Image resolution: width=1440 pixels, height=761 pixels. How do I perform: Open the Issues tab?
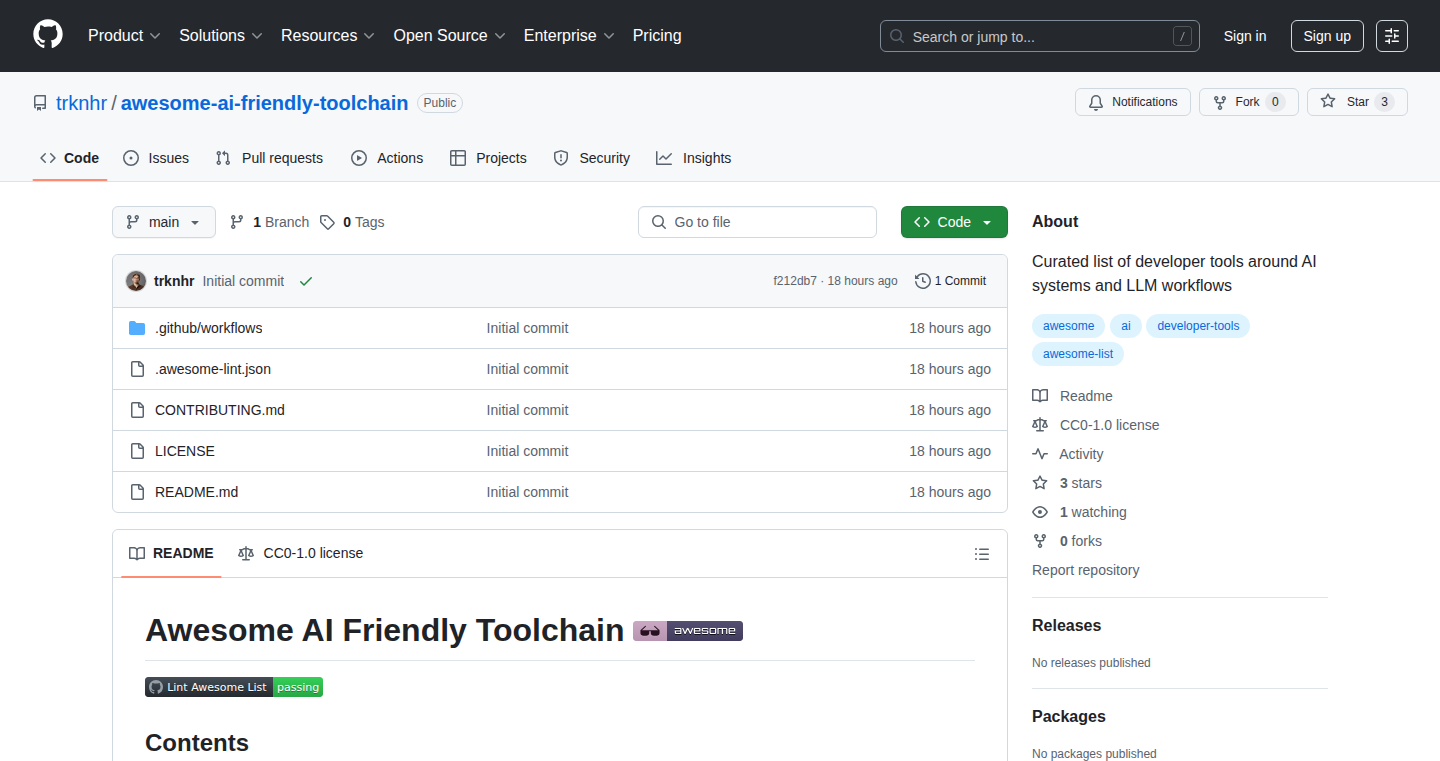156,158
